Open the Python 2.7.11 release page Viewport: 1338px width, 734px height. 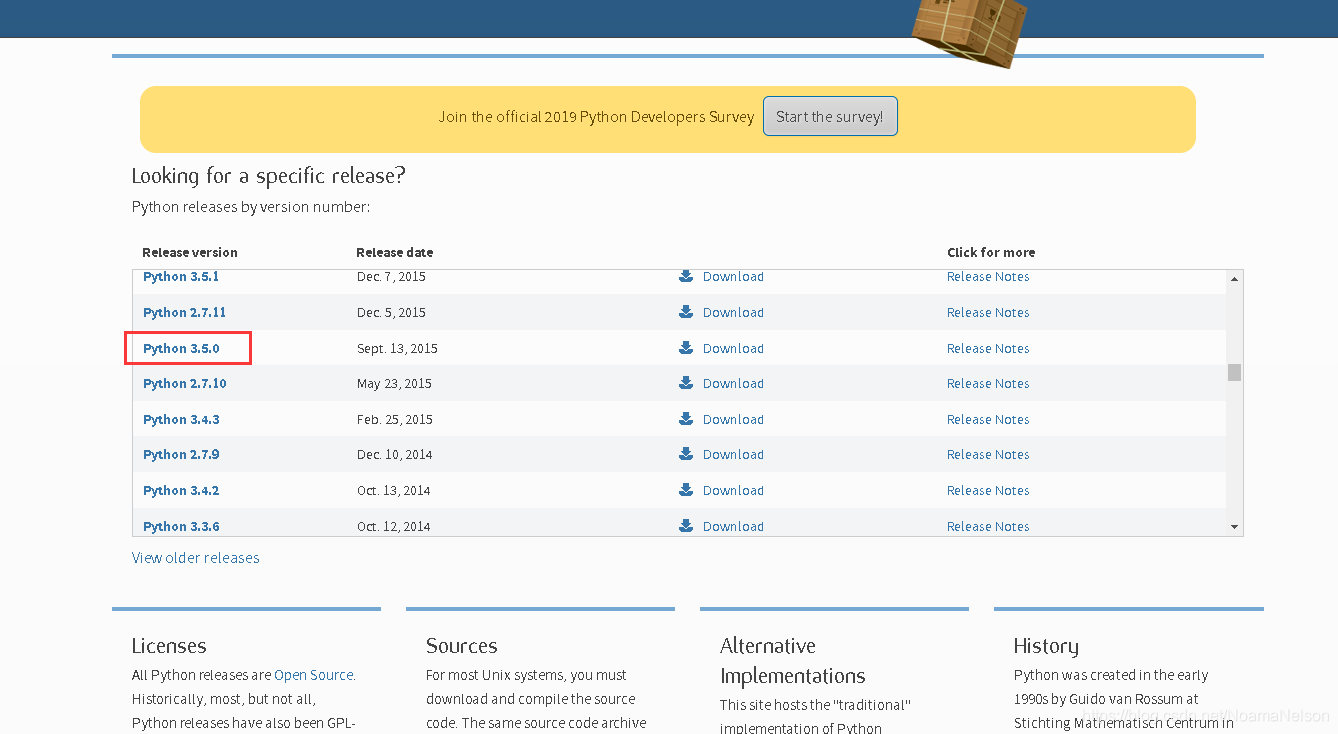point(185,312)
